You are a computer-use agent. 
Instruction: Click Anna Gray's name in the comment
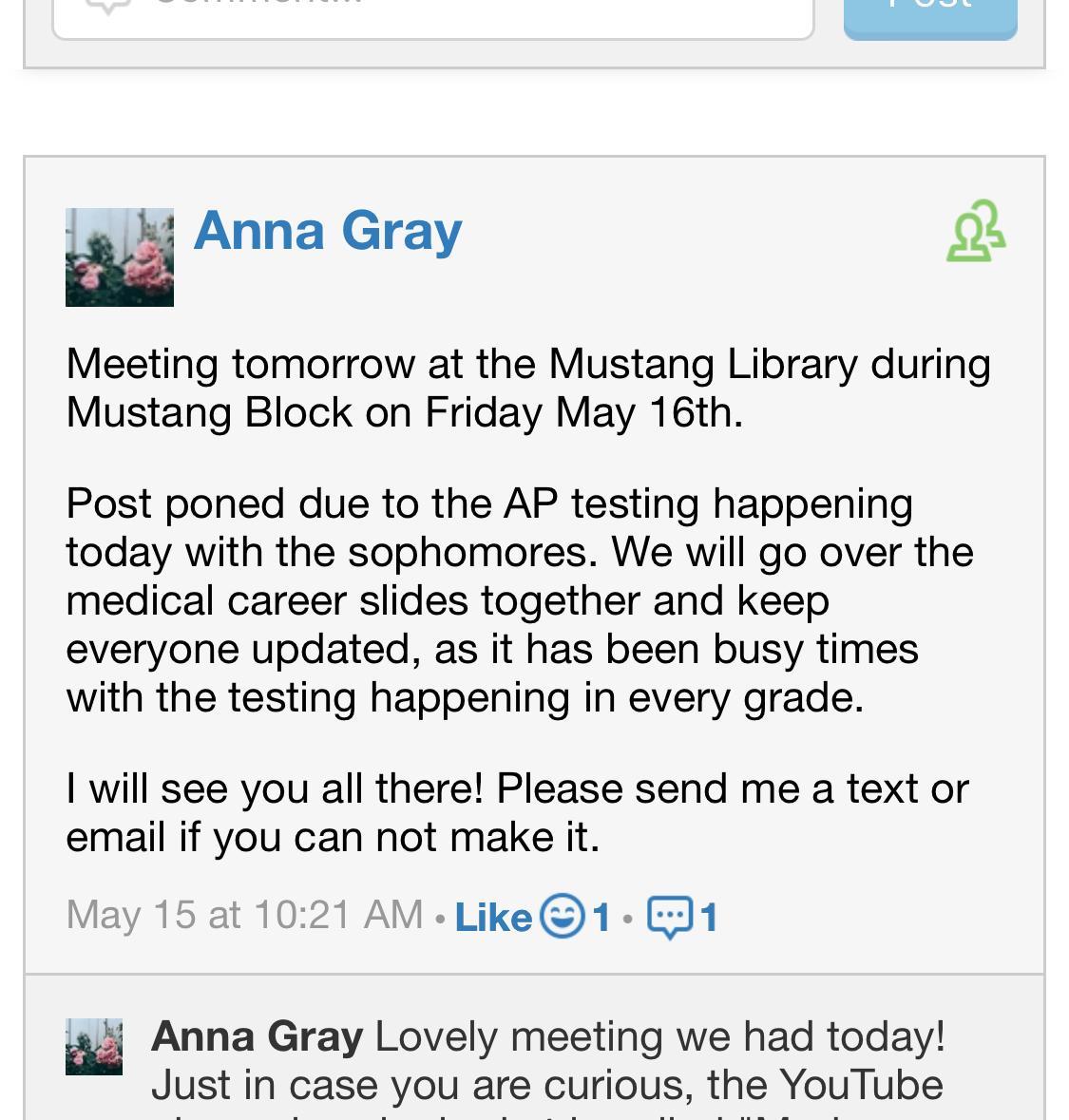[257, 1036]
